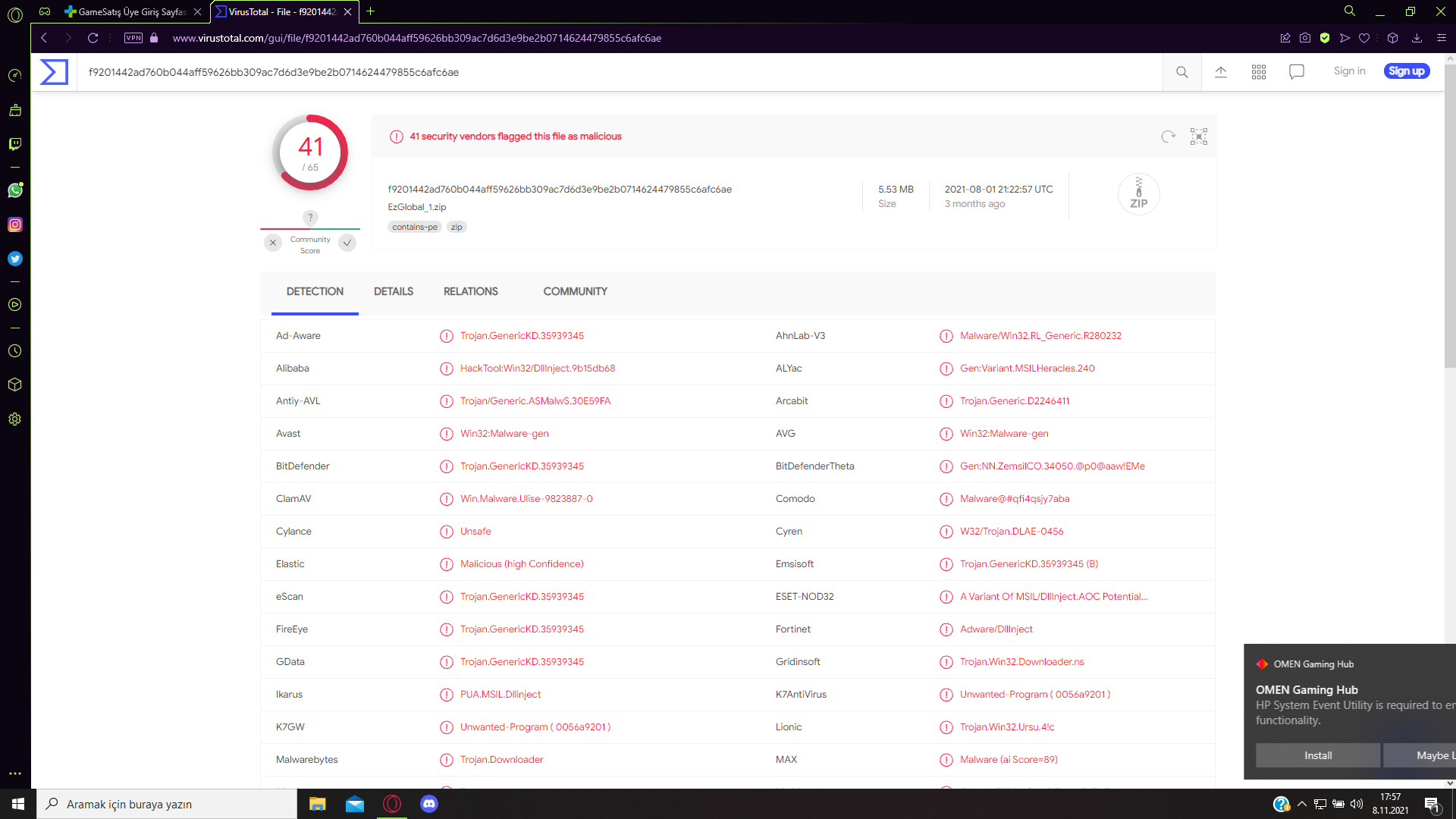
Task: Open the similarity graph icon
Action: pyautogui.click(x=1199, y=136)
